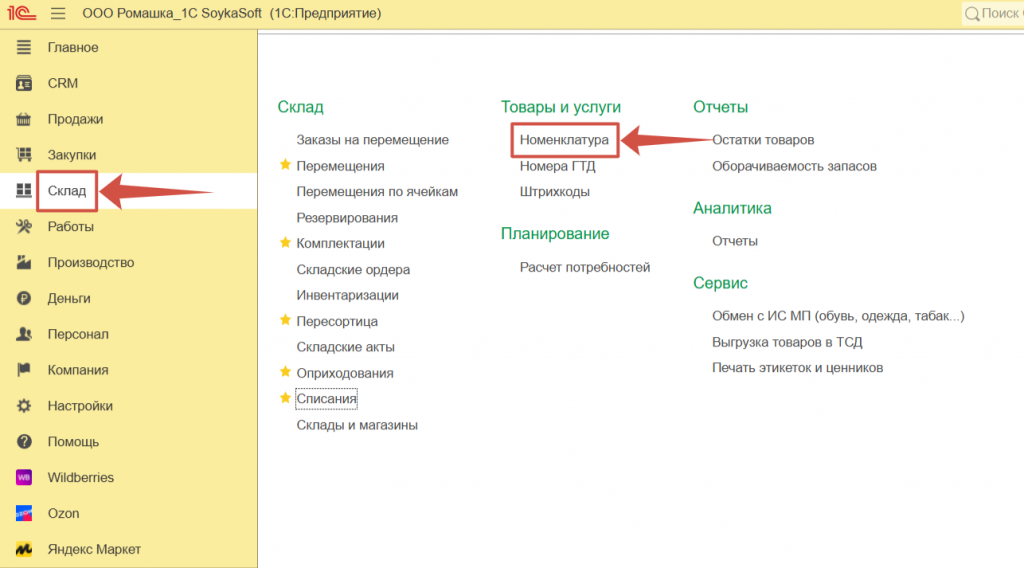Select Персонал in the sidebar

coord(78,334)
